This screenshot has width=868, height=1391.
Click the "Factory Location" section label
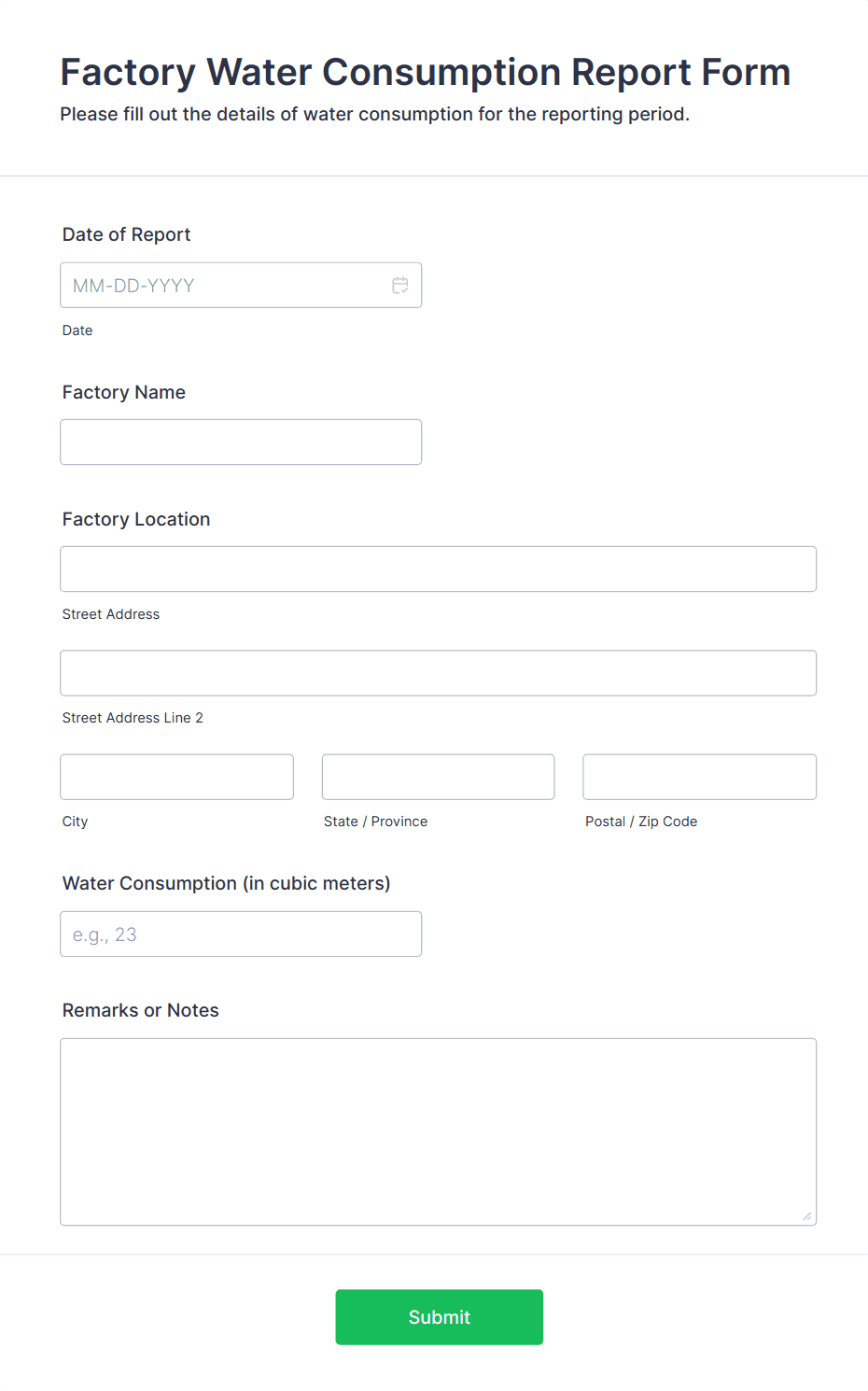135,519
